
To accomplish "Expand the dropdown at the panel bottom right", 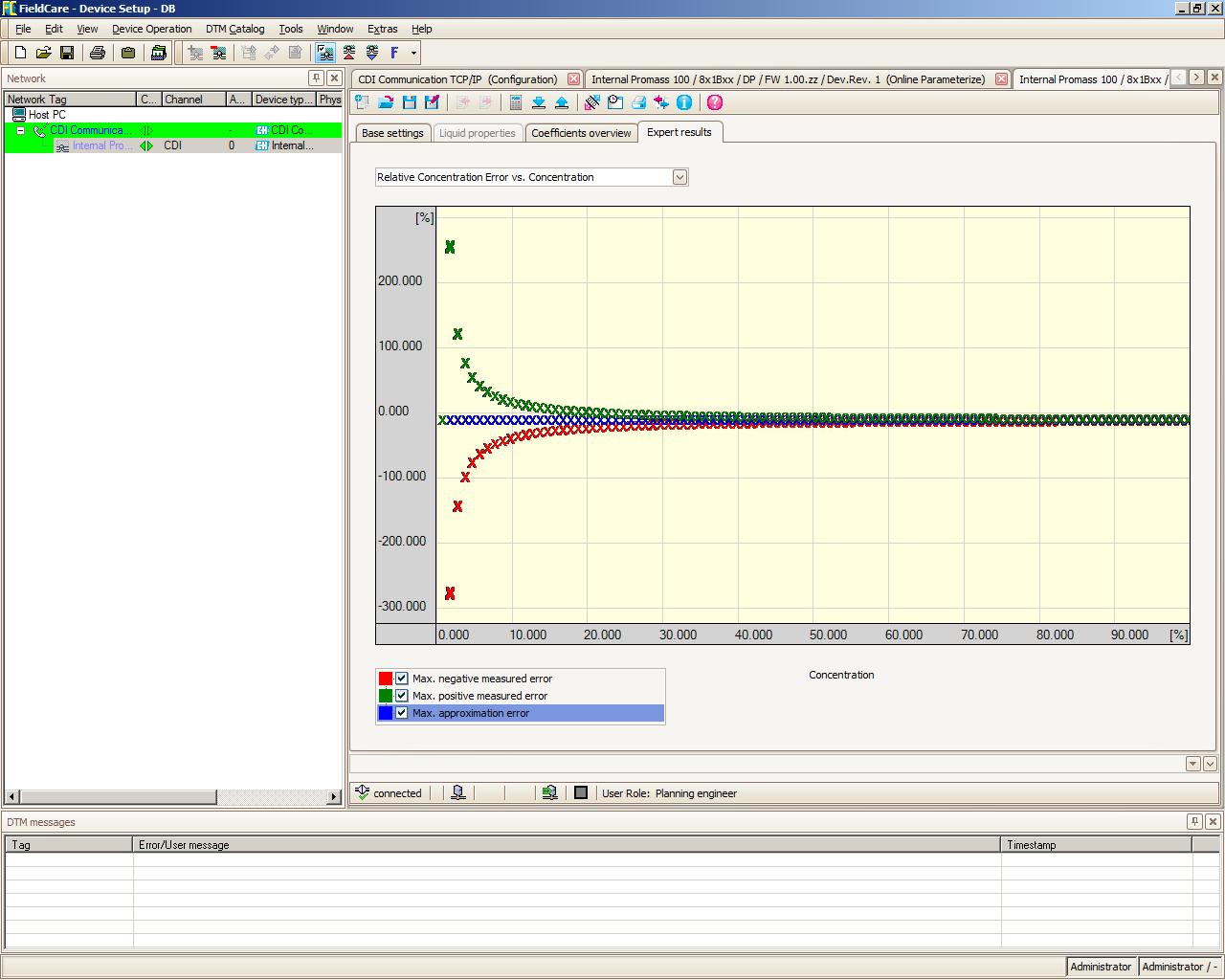I will [x=1192, y=763].
